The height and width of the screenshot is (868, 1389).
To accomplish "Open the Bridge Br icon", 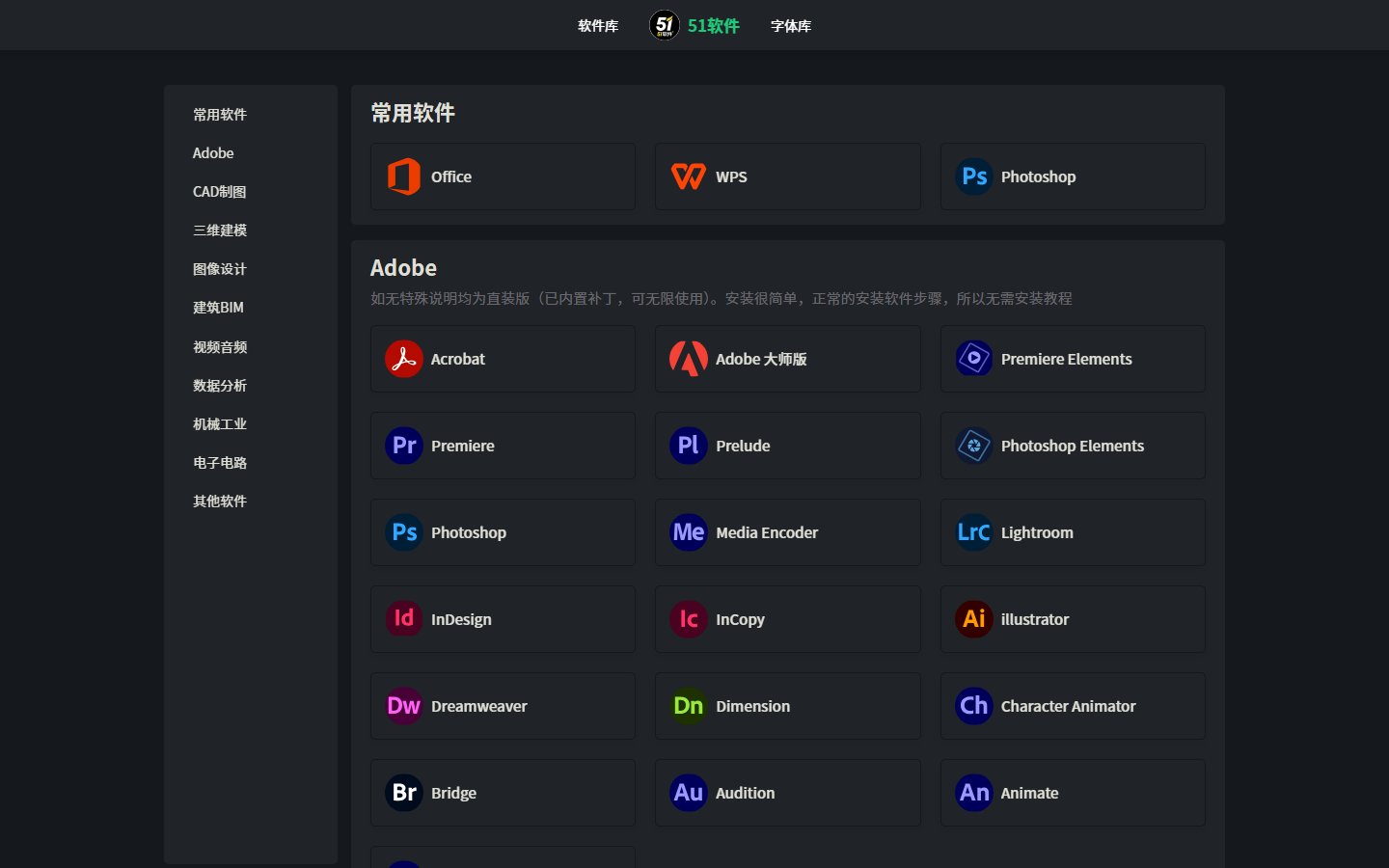I will pos(404,793).
